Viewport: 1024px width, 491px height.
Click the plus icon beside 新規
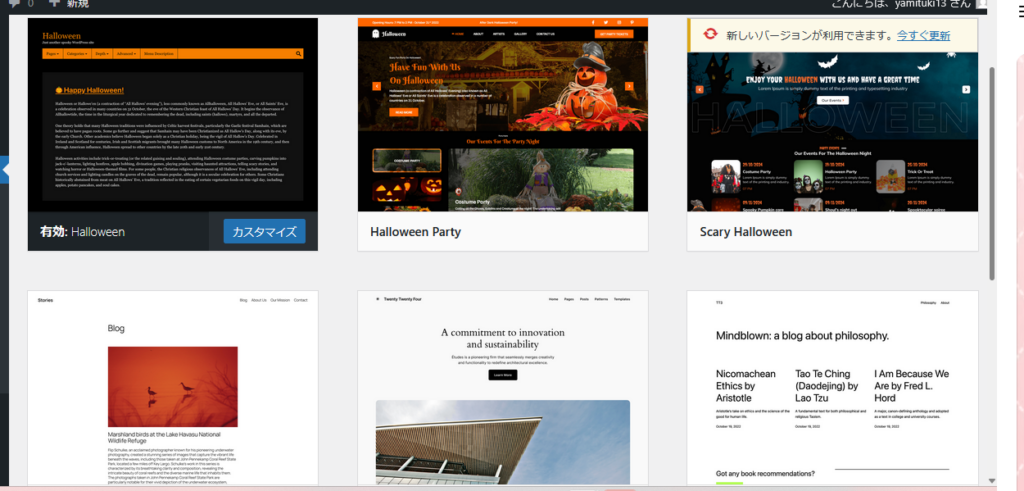(x=54, y=4)
